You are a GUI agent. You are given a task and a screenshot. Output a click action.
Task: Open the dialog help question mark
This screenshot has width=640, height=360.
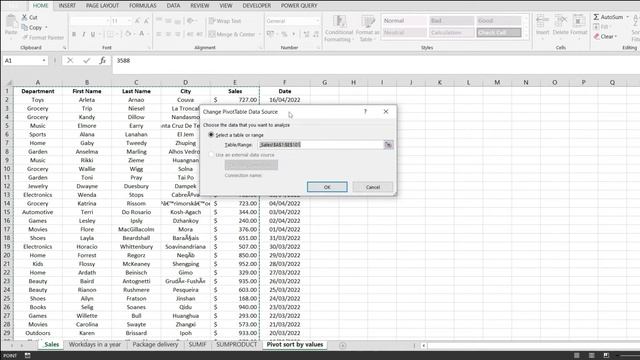point(365,111)
